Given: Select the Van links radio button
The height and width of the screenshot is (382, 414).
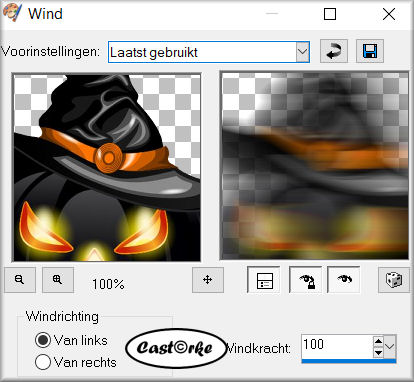Looking at the screenshot, I should click(43, 340).
